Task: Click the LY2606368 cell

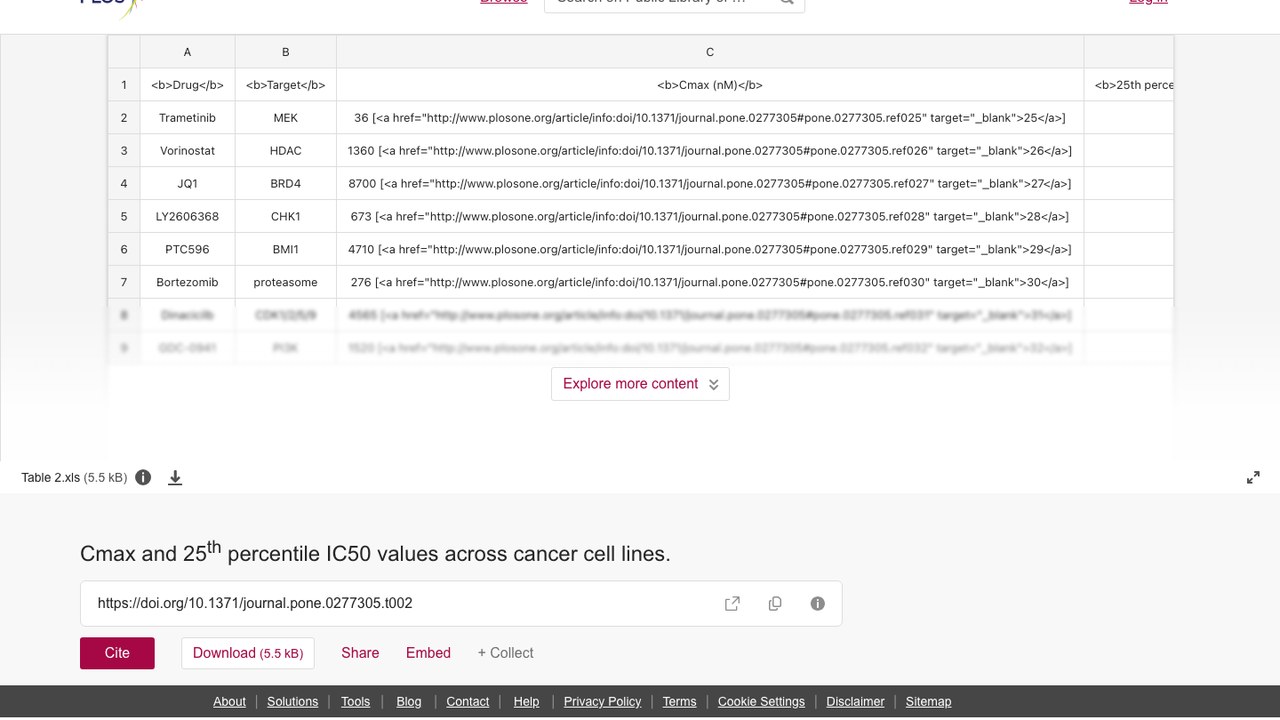Action: (187, 217)
